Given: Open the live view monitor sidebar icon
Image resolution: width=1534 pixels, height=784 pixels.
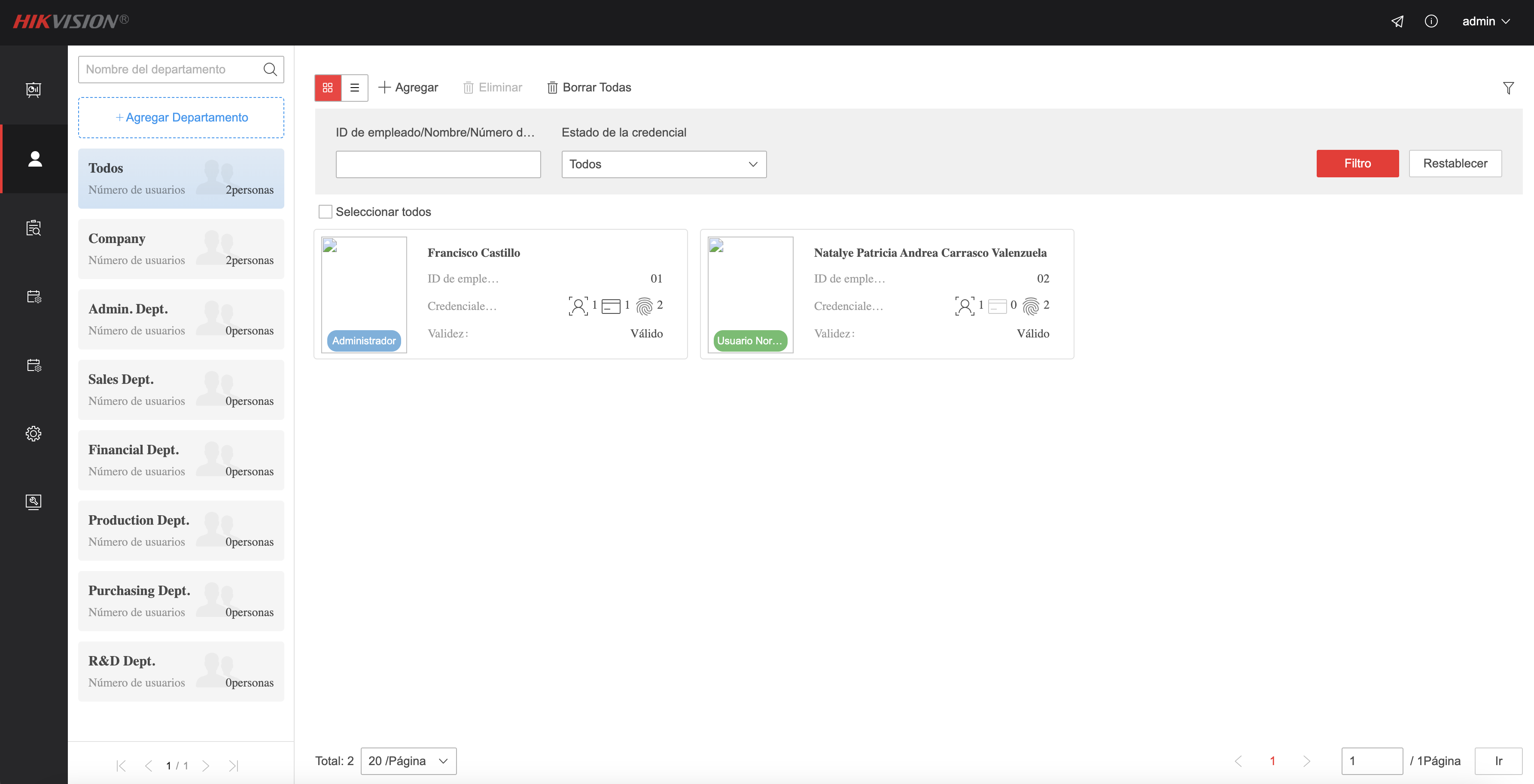Looking at the screenshot, I should tap(33, 90).
